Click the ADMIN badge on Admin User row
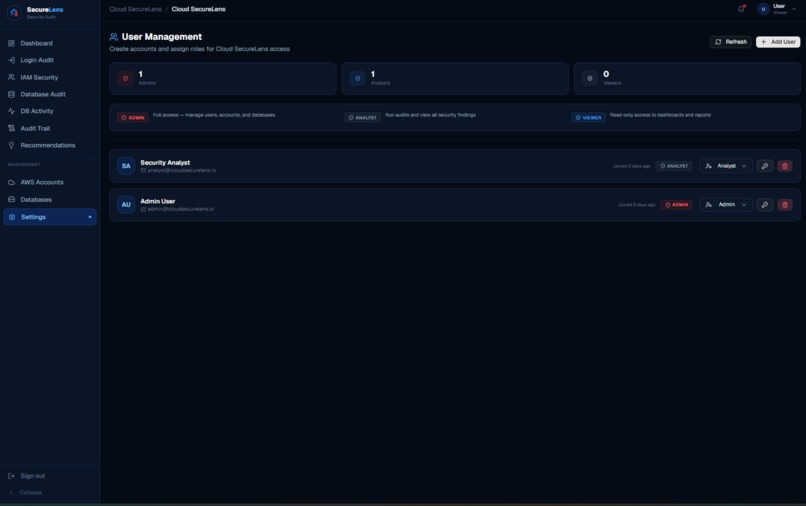The height and width of the screenshot is (506, 806). [676, 205]
